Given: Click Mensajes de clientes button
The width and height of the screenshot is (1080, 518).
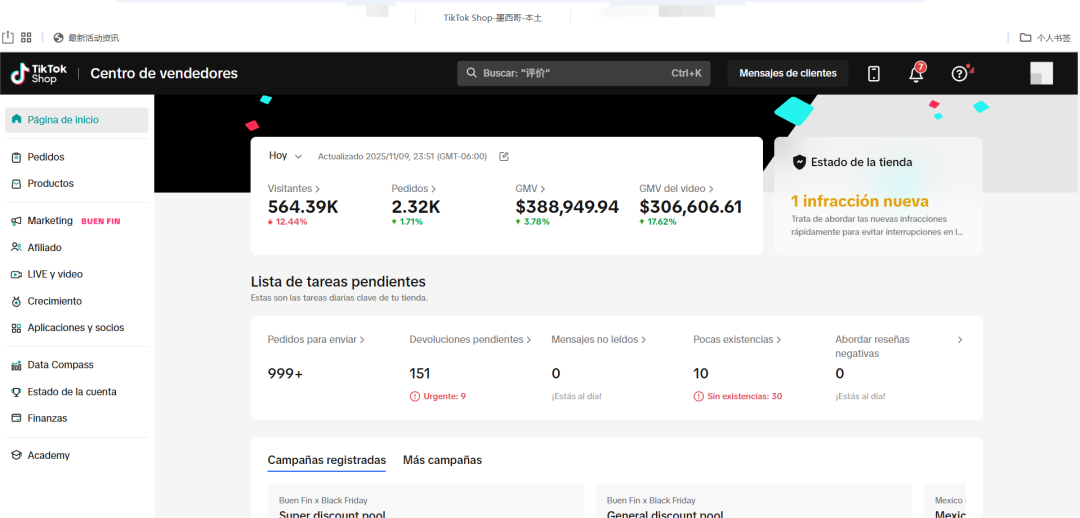Looking at the screenshot, I should (x=788, y=73).
